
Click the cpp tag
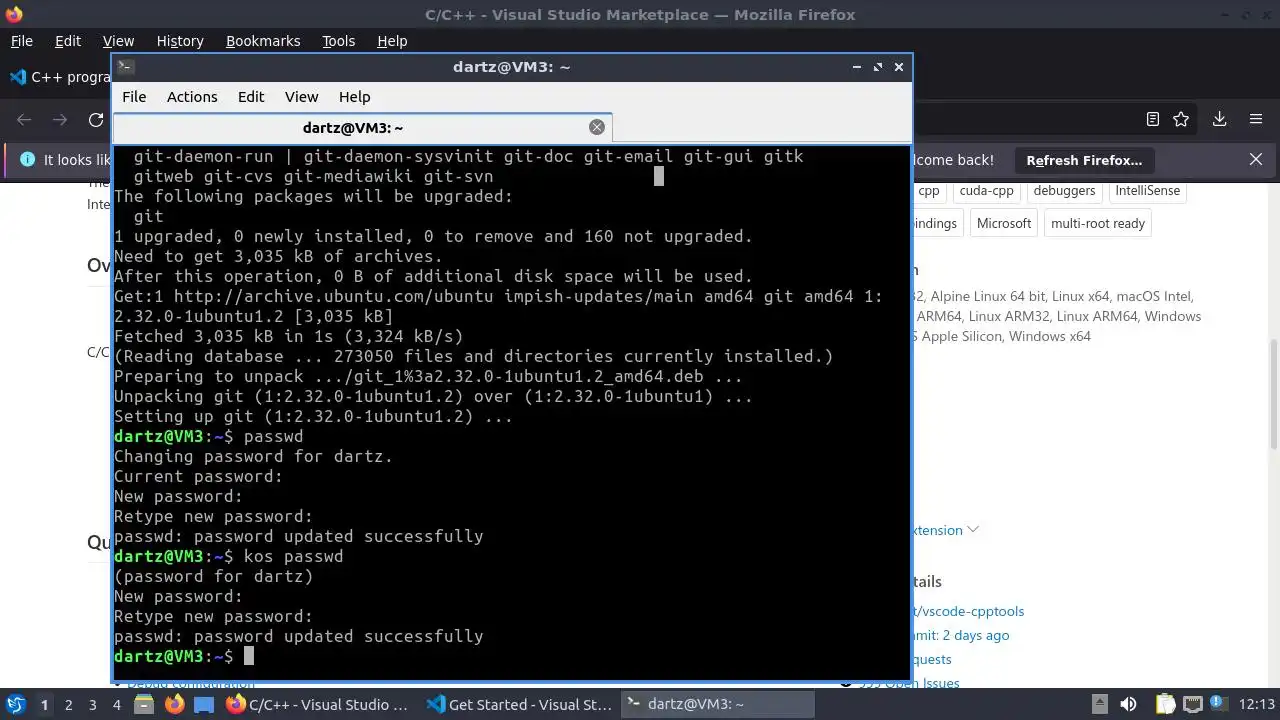(x=929, y=191)
